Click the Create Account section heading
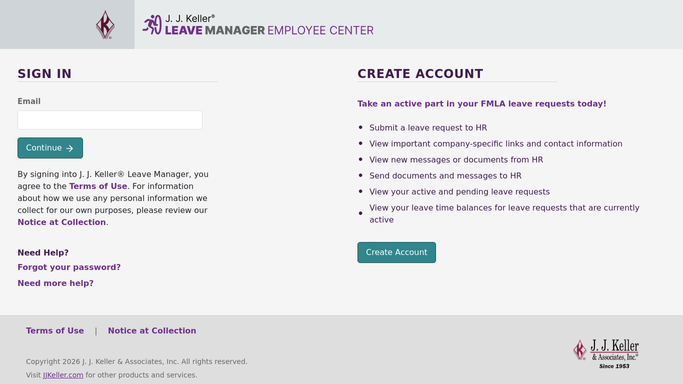 tap(420, 74)
